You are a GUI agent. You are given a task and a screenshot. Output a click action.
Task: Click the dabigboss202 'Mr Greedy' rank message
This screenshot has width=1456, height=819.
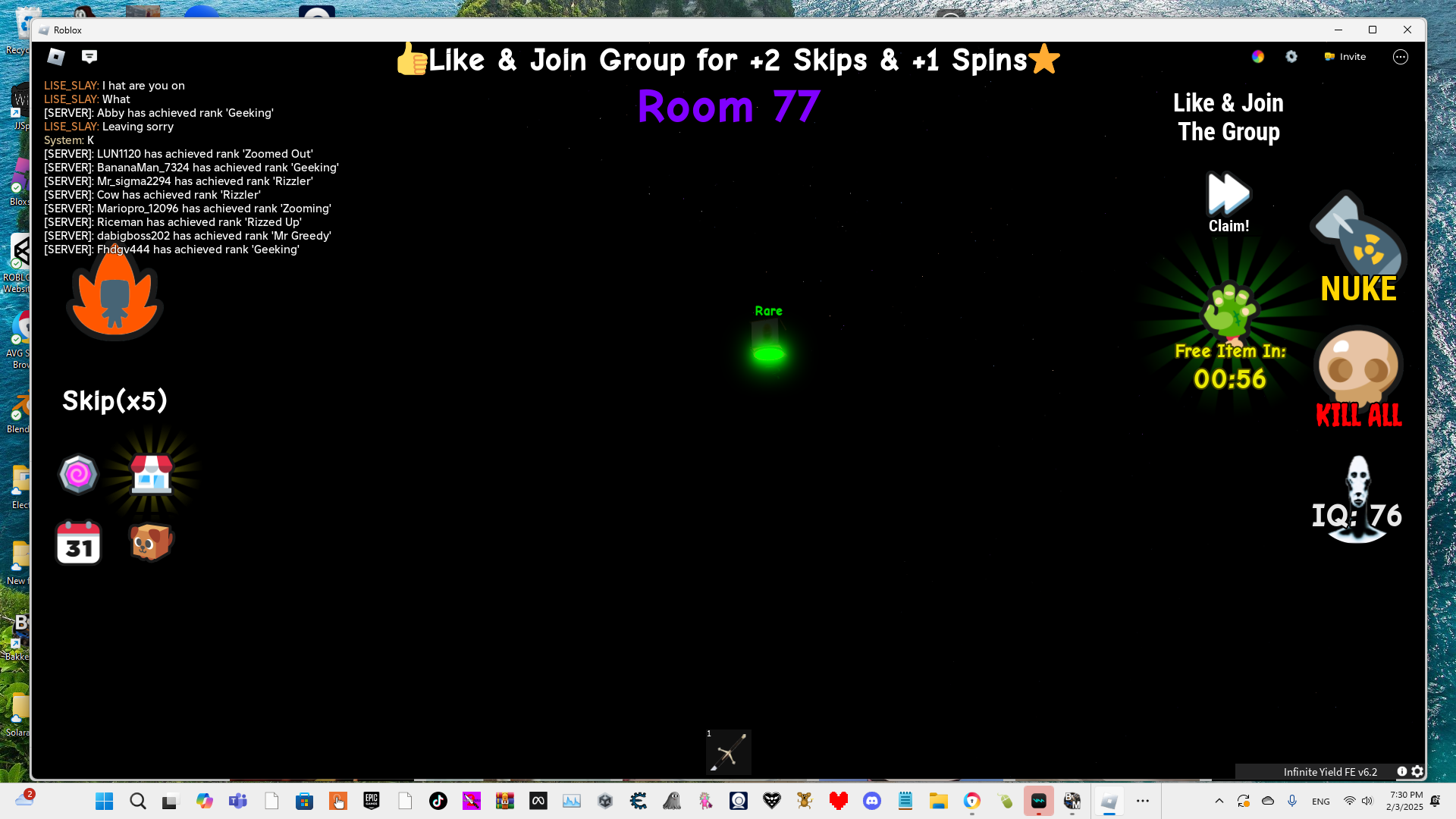187,236
